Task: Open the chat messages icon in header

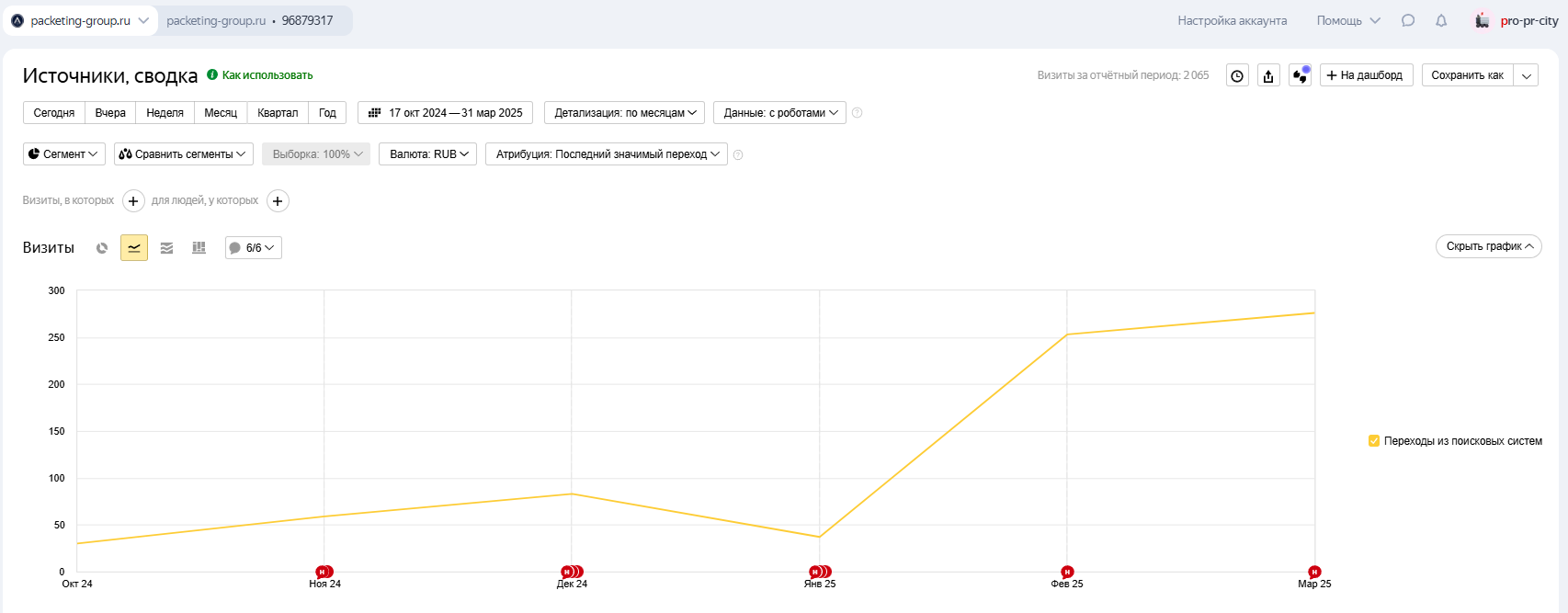Action: 1408,20
